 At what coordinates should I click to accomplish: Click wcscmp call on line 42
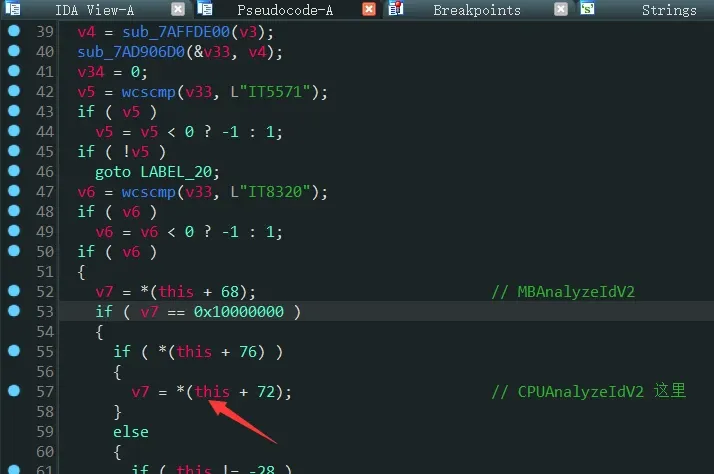coord(148,92)
